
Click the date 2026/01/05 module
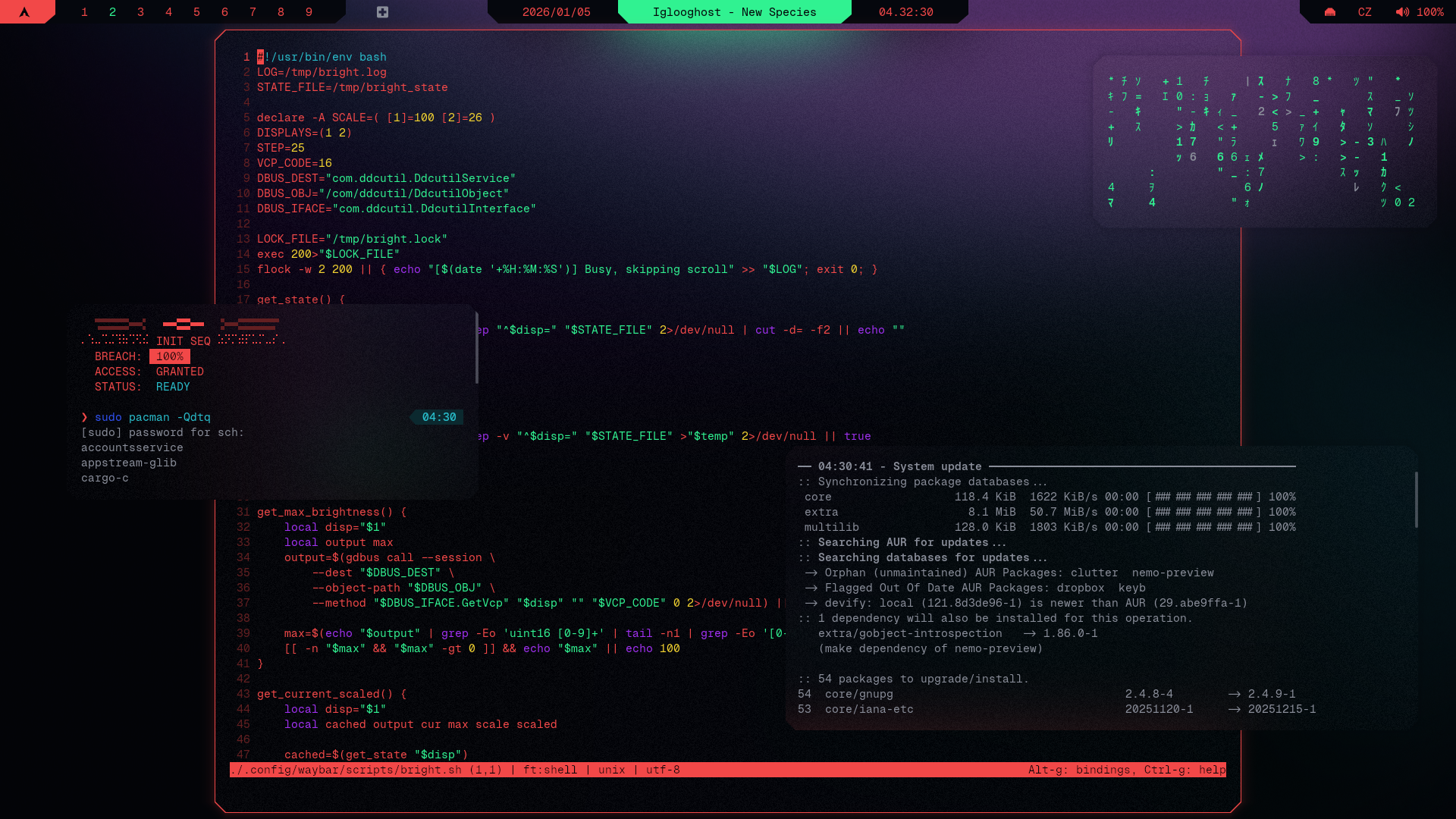click(x=556, y=12)
